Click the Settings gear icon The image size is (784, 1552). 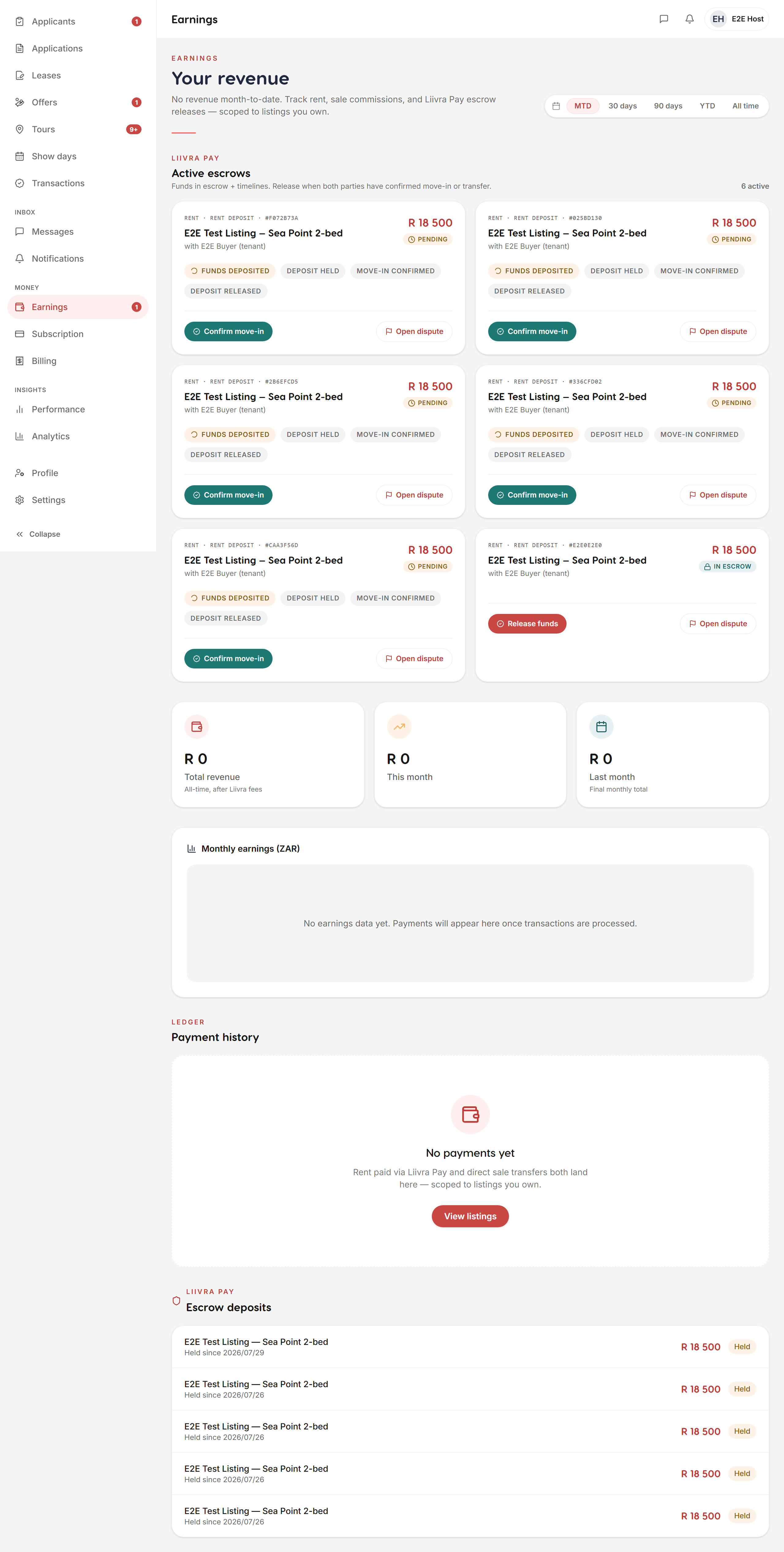(x=19, y=501)
